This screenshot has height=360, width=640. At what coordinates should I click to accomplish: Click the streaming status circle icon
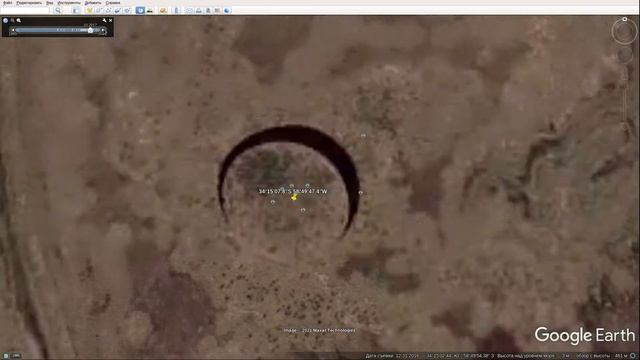633,356
